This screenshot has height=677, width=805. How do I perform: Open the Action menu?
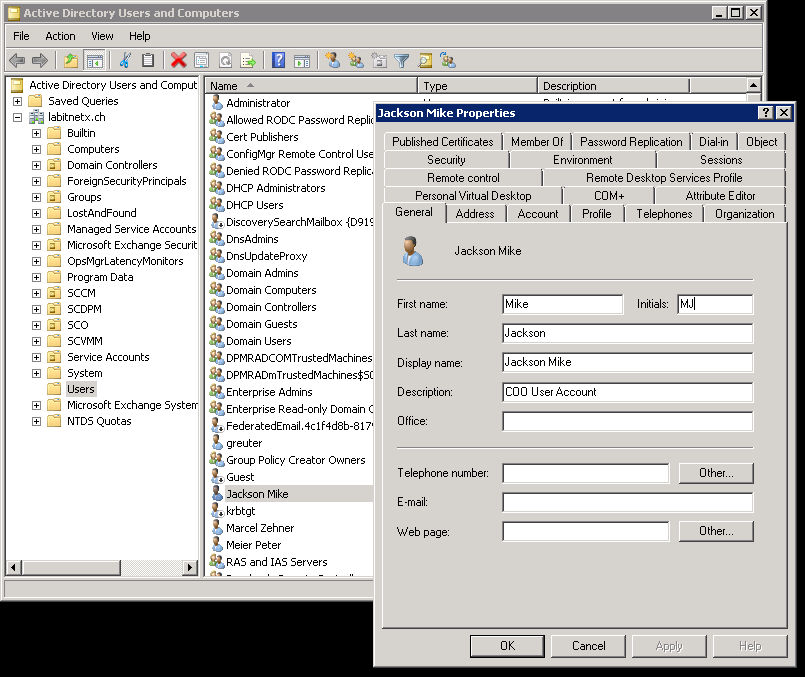point(60,36)
